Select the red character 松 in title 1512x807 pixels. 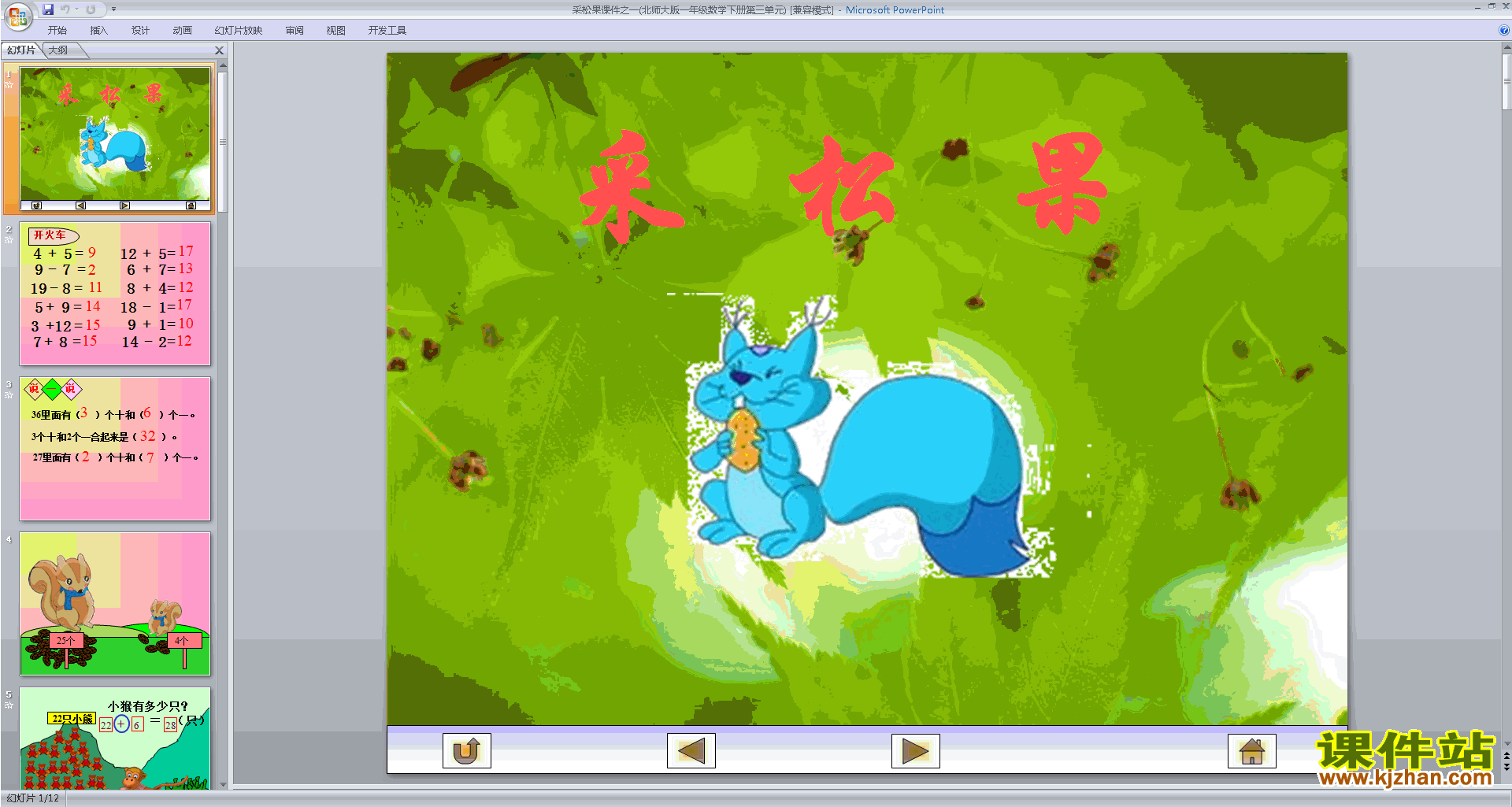[844, 187]
